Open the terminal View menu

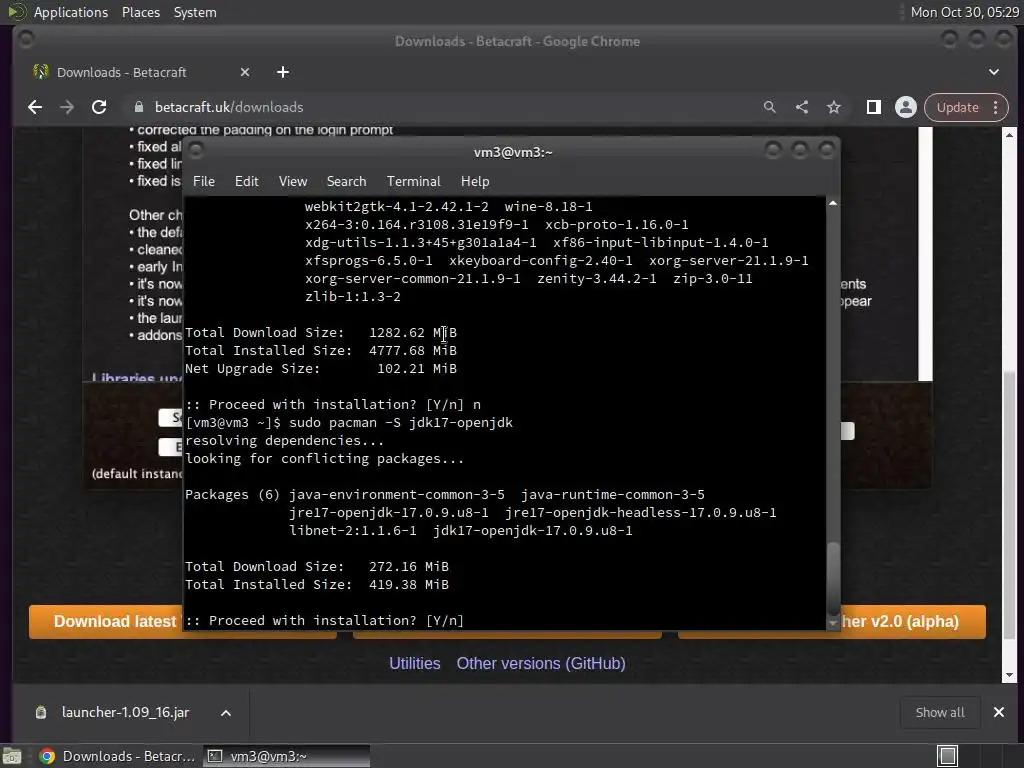pyautogui.click(x=293, y=182)
